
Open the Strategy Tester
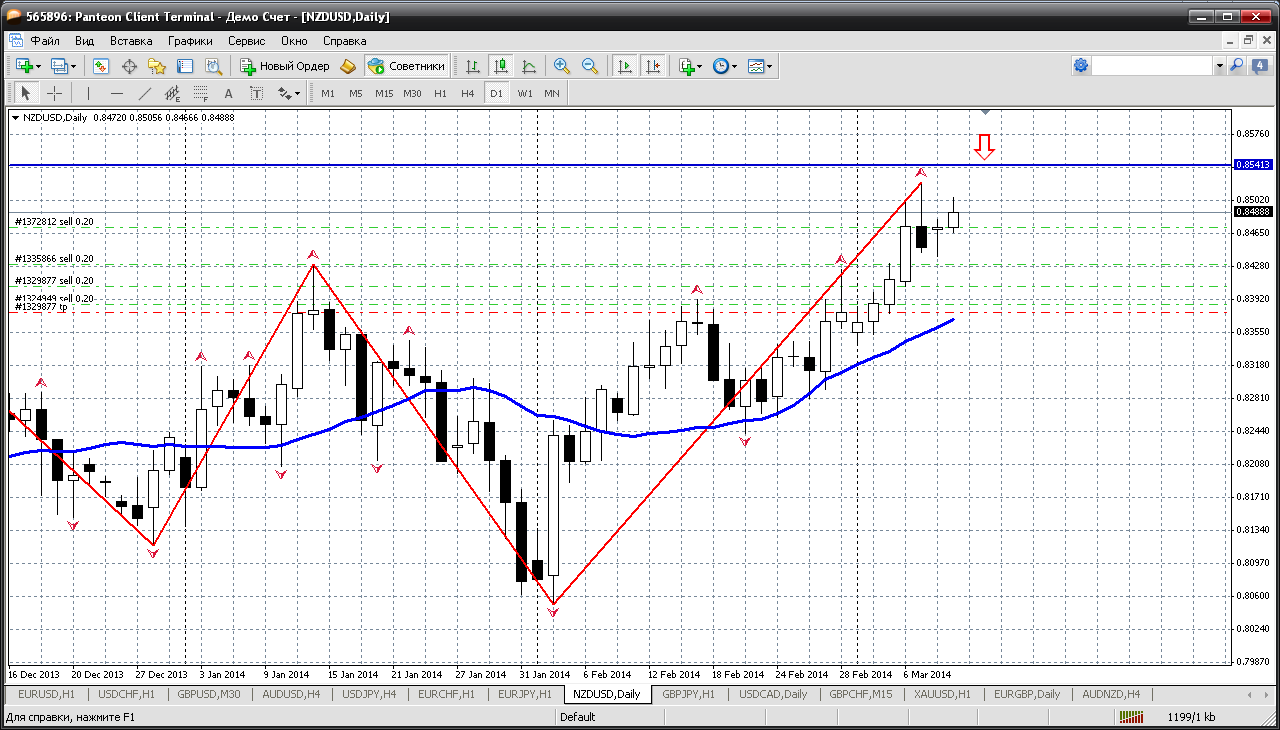[213, 66]
